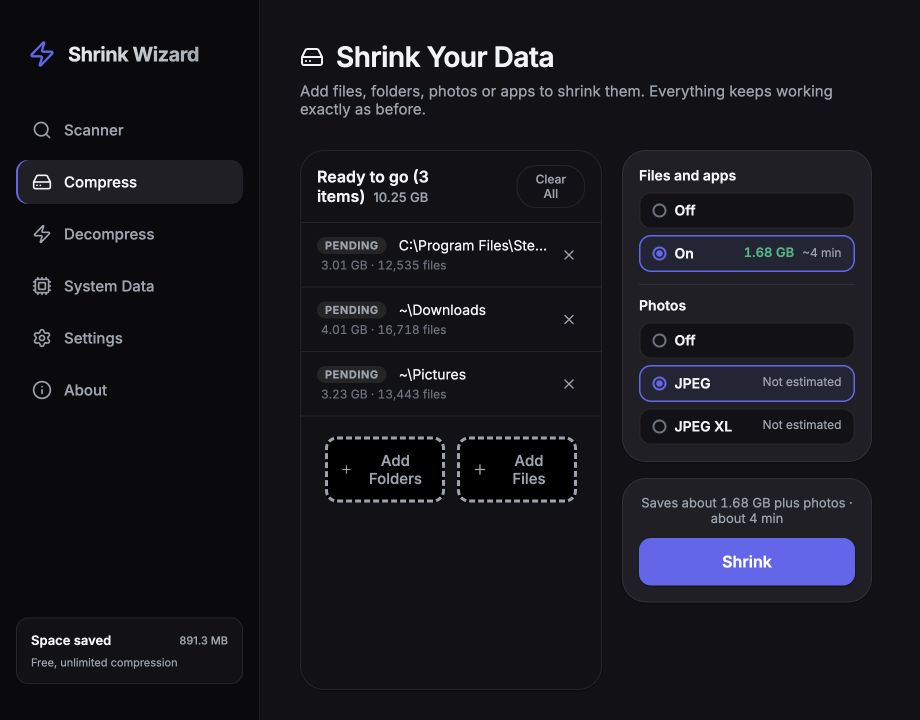Open the Scanner section
Image resolution: width=920 pixels, height=720 pixels.
tap(130, 130)
